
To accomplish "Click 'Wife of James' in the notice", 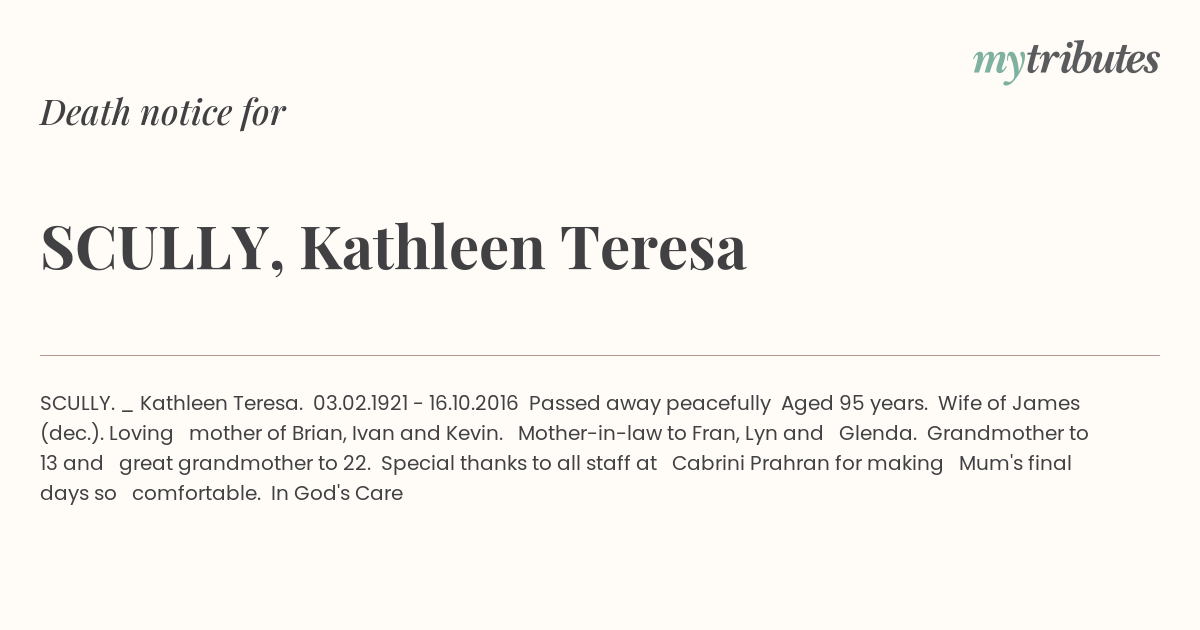I will [x=1010, y=403].
